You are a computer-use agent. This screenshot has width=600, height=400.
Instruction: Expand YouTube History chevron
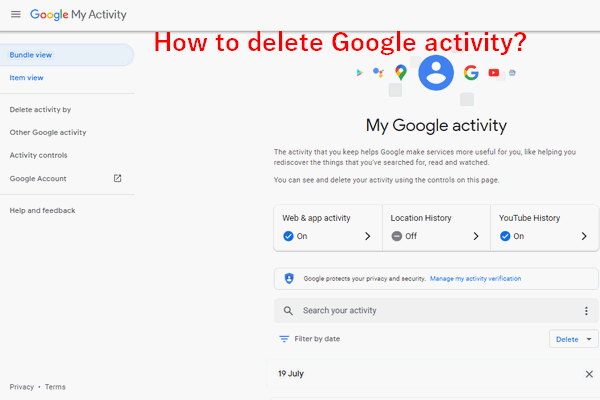(584, 236)
